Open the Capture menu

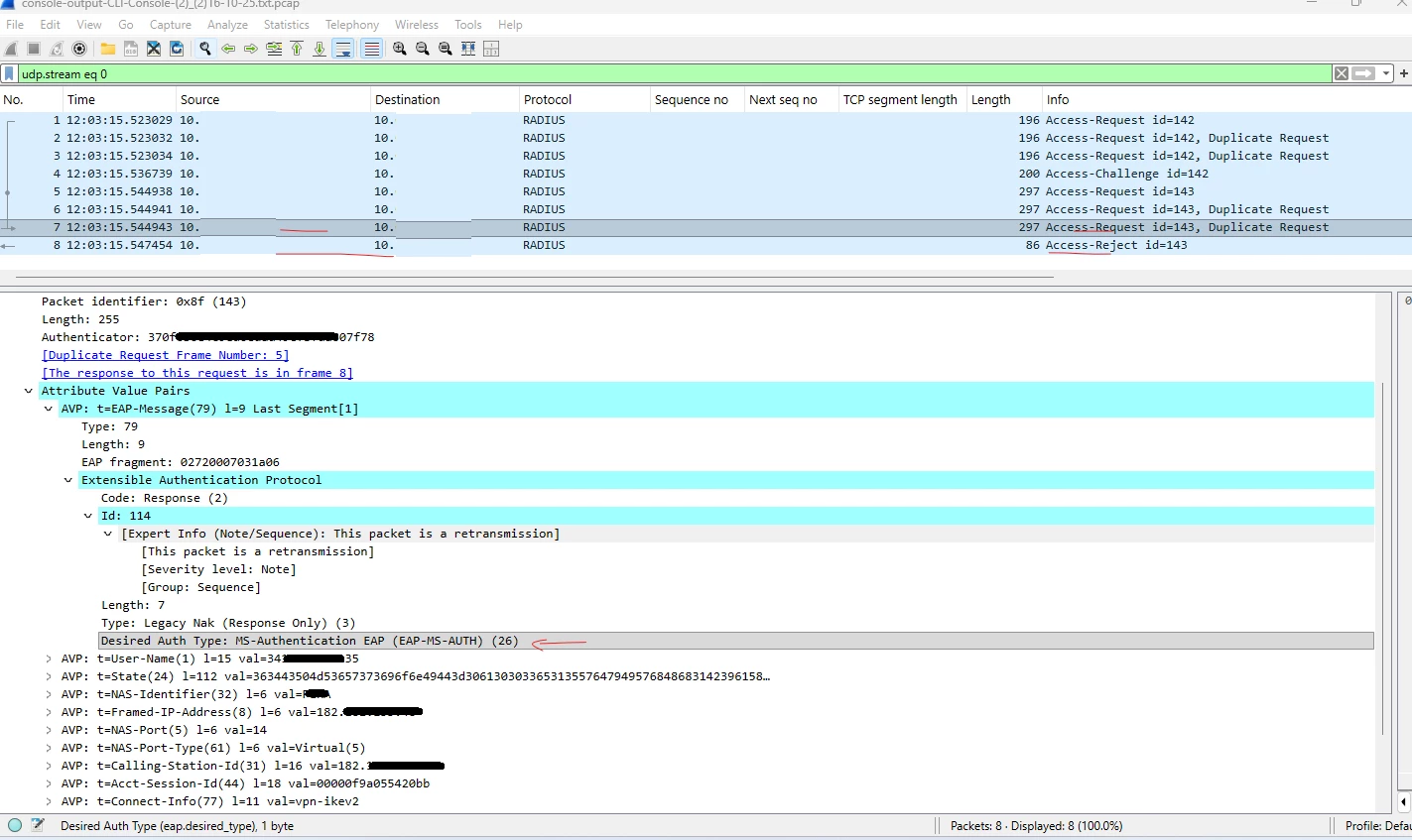171,25
